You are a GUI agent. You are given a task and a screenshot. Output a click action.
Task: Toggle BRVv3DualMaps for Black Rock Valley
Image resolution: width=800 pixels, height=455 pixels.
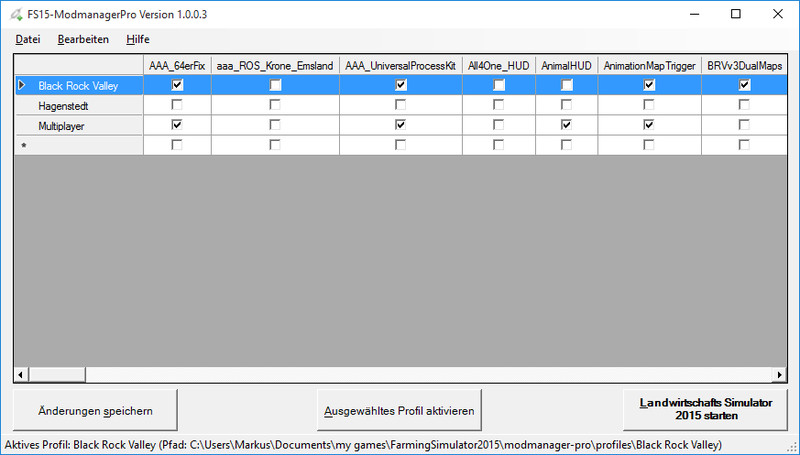[x=744, y=86]
